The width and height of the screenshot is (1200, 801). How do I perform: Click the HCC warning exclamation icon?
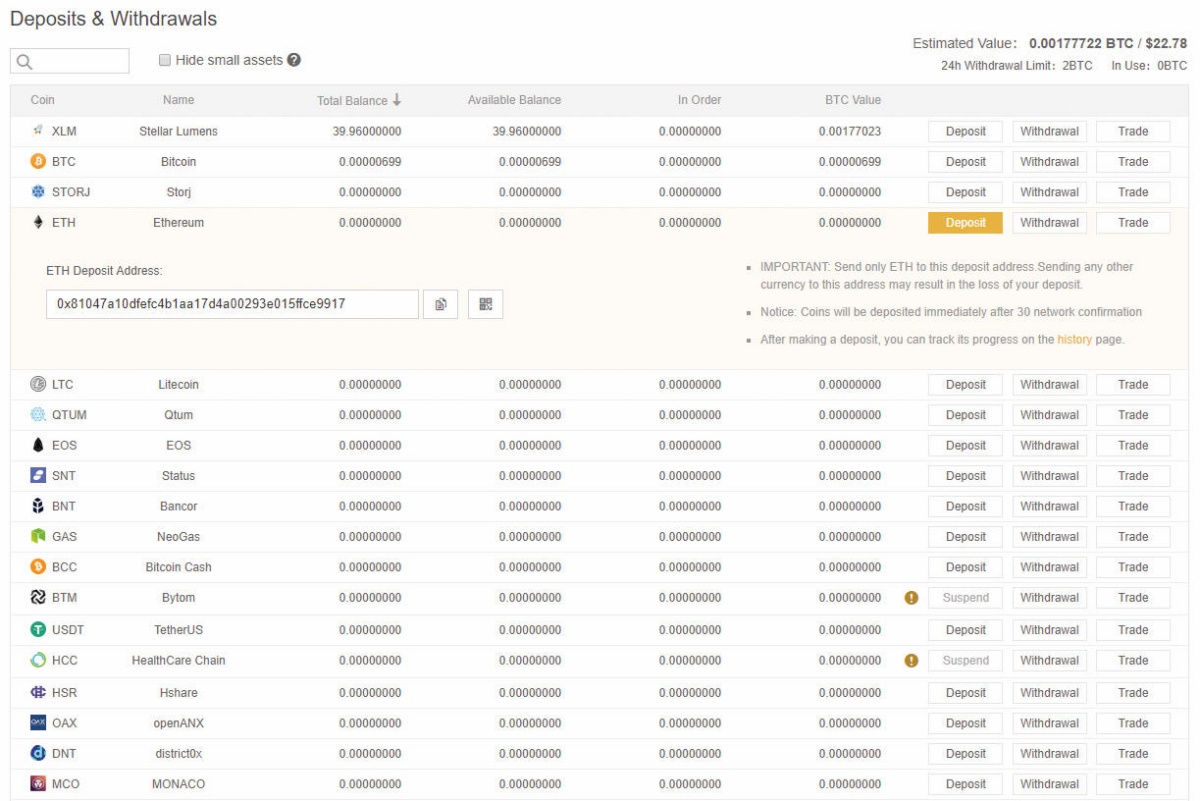(911, 660)
